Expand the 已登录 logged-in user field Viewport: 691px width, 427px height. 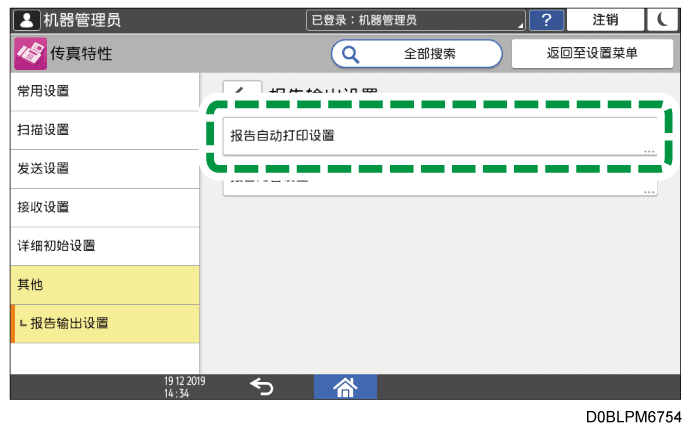416,19
